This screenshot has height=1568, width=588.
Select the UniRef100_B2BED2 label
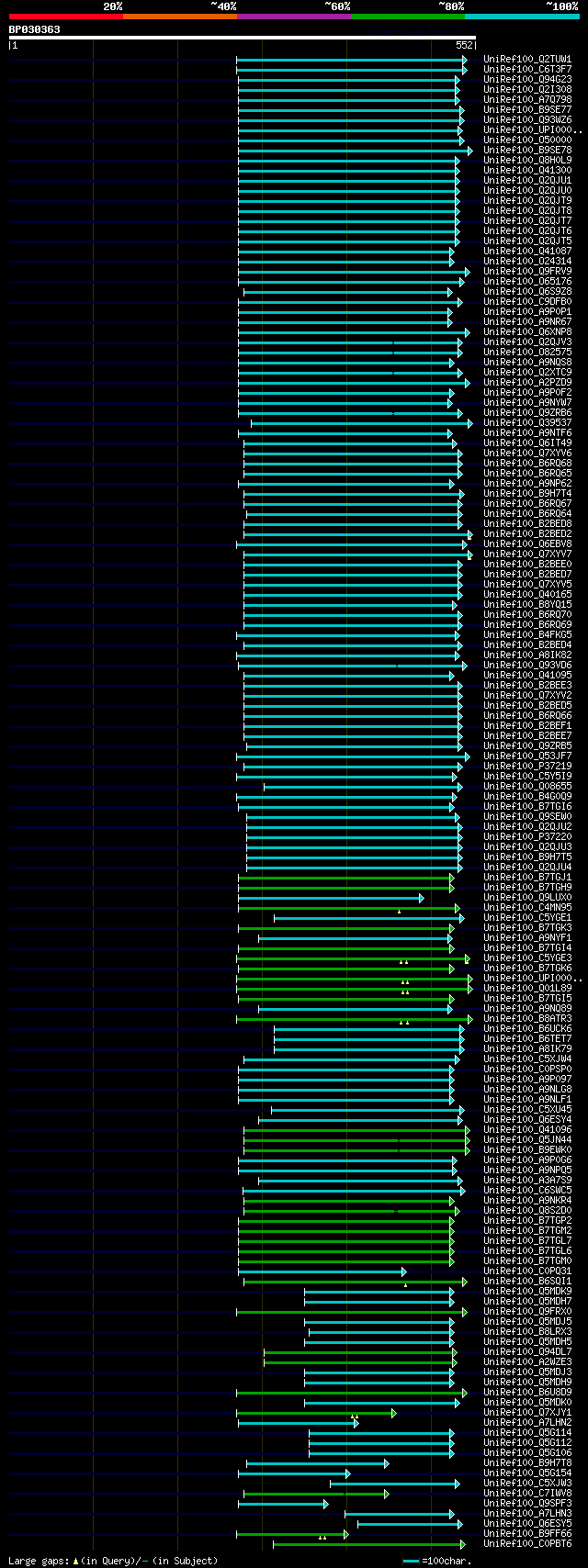(x=527, y=533)
